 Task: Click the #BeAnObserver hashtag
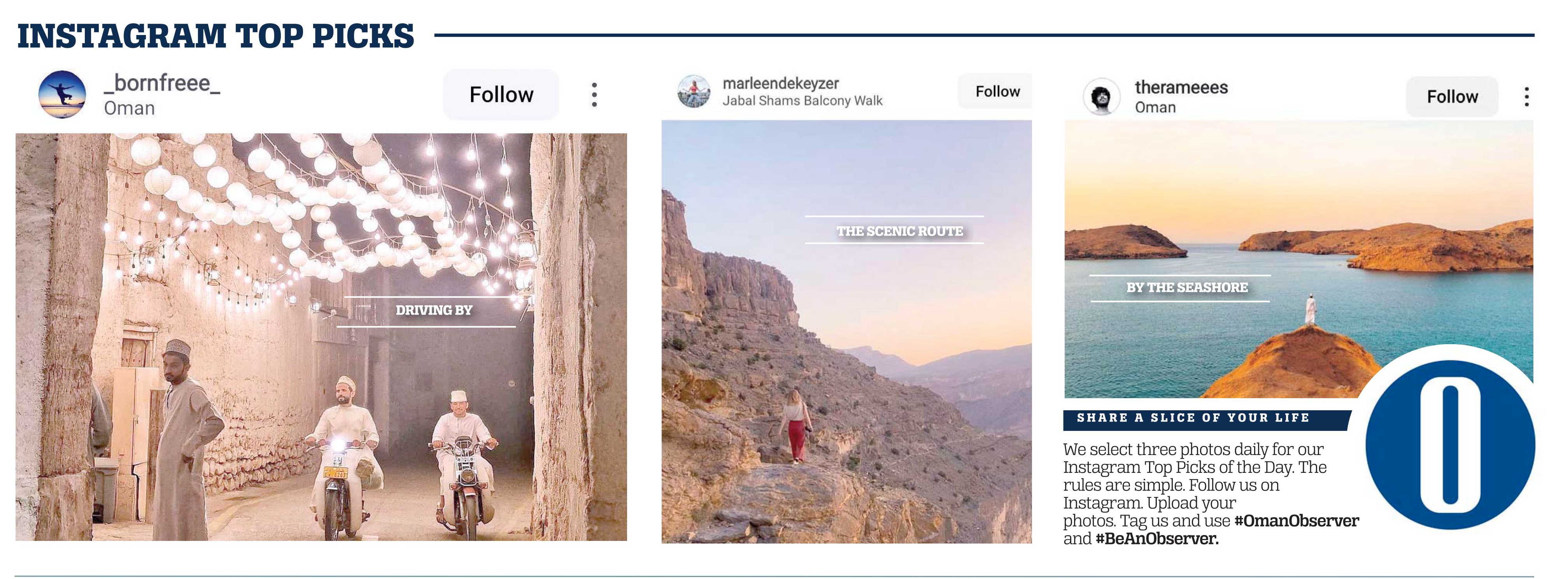(x=1156, y=539)
